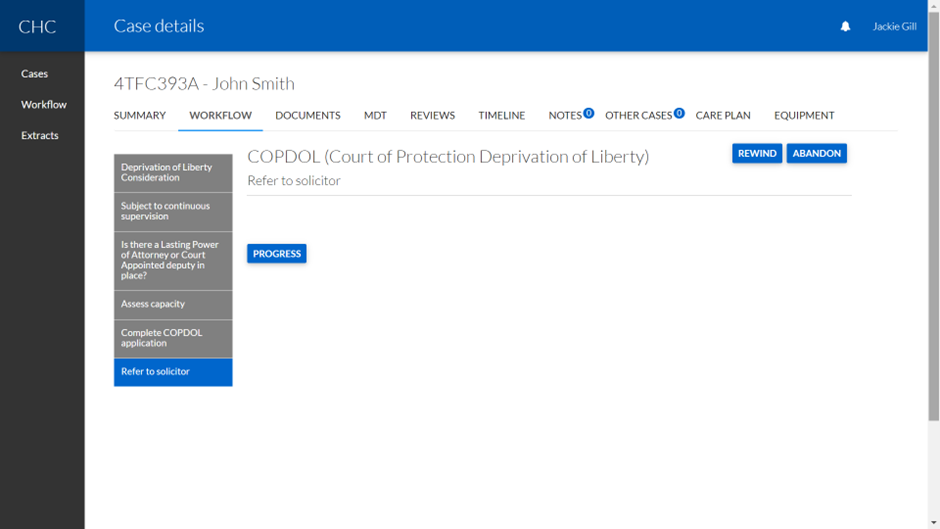Select the Complete COPDOL application step
This screenshot has width=940, height=529.
pos(173,338)
